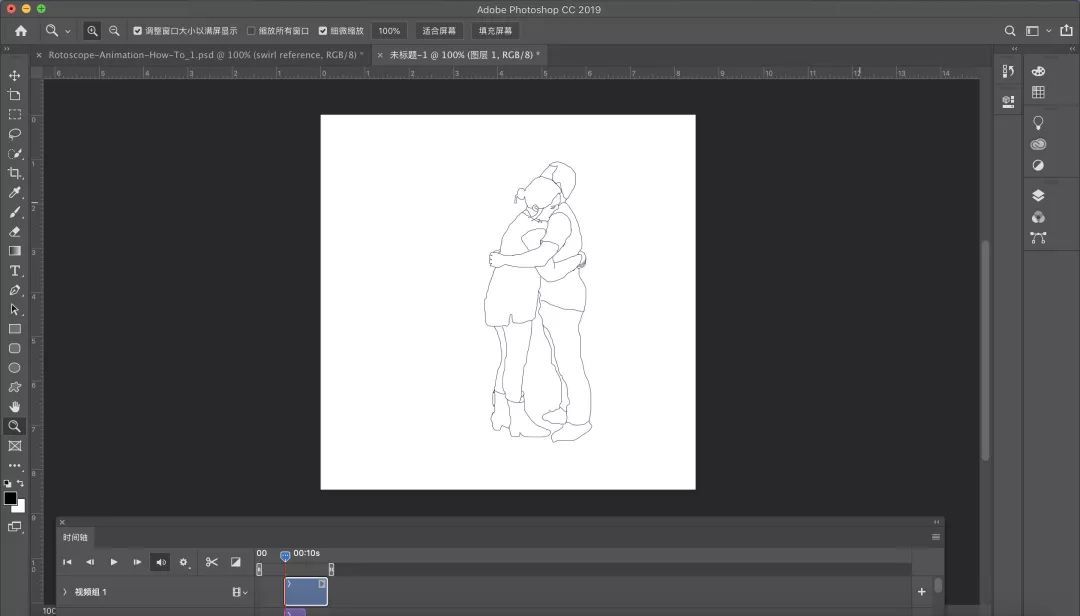Select the Lasso tool

tap(15, 134)
